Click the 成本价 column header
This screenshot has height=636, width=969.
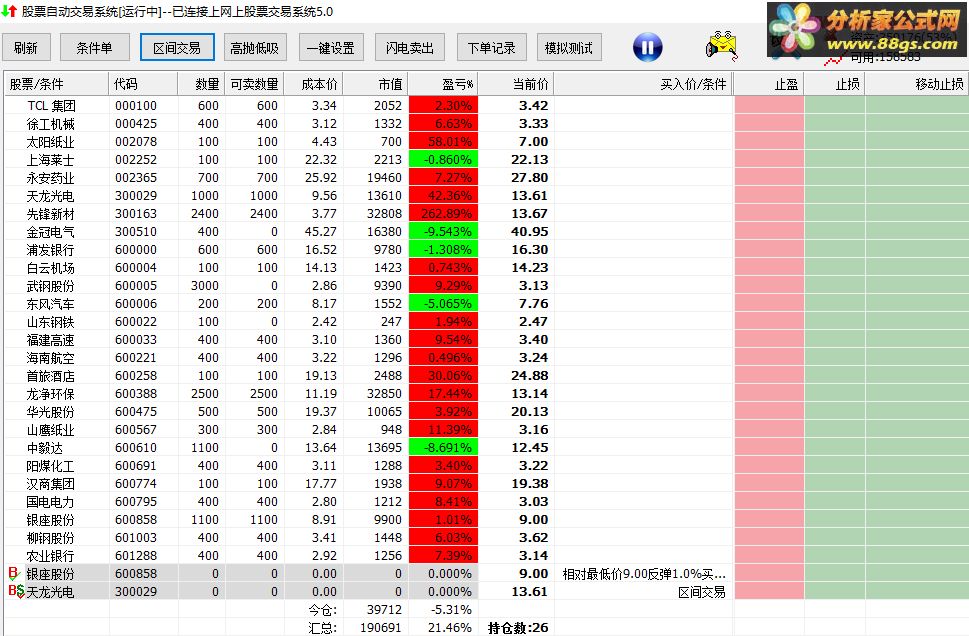coord(313,84)
